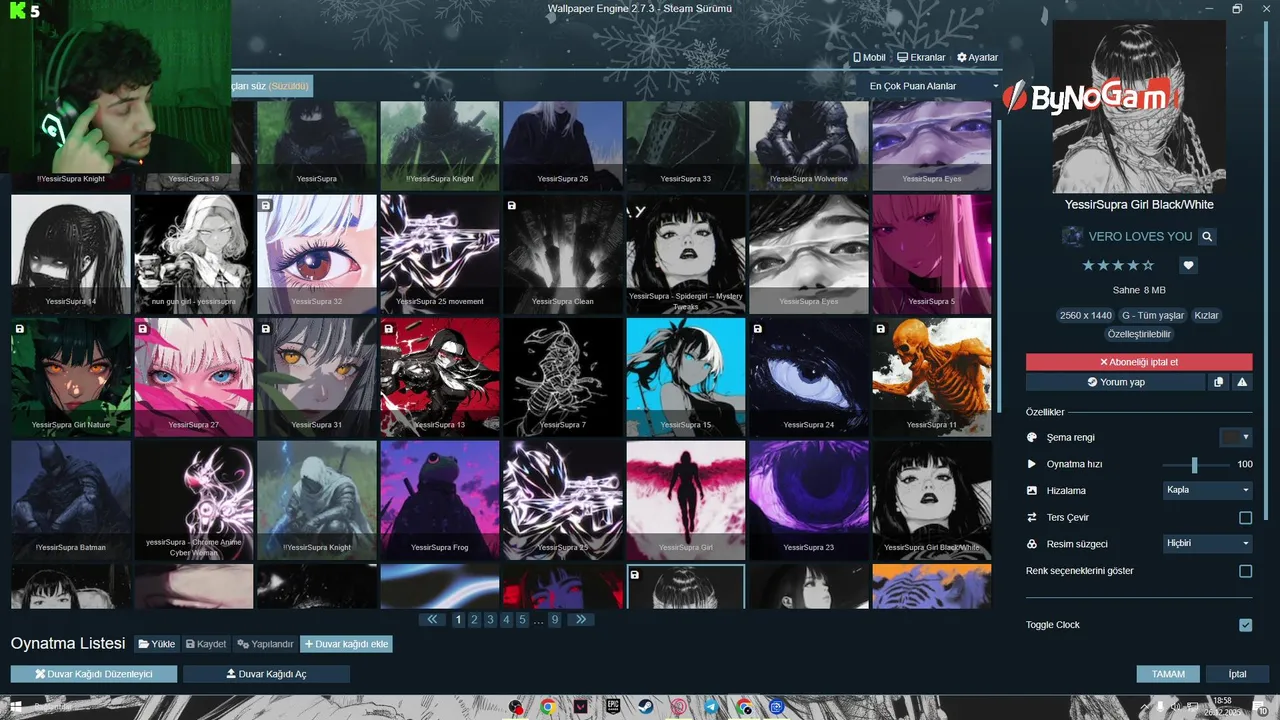Open Chrome from the taskbar
Screen dimensions: 1280x720
548,707
